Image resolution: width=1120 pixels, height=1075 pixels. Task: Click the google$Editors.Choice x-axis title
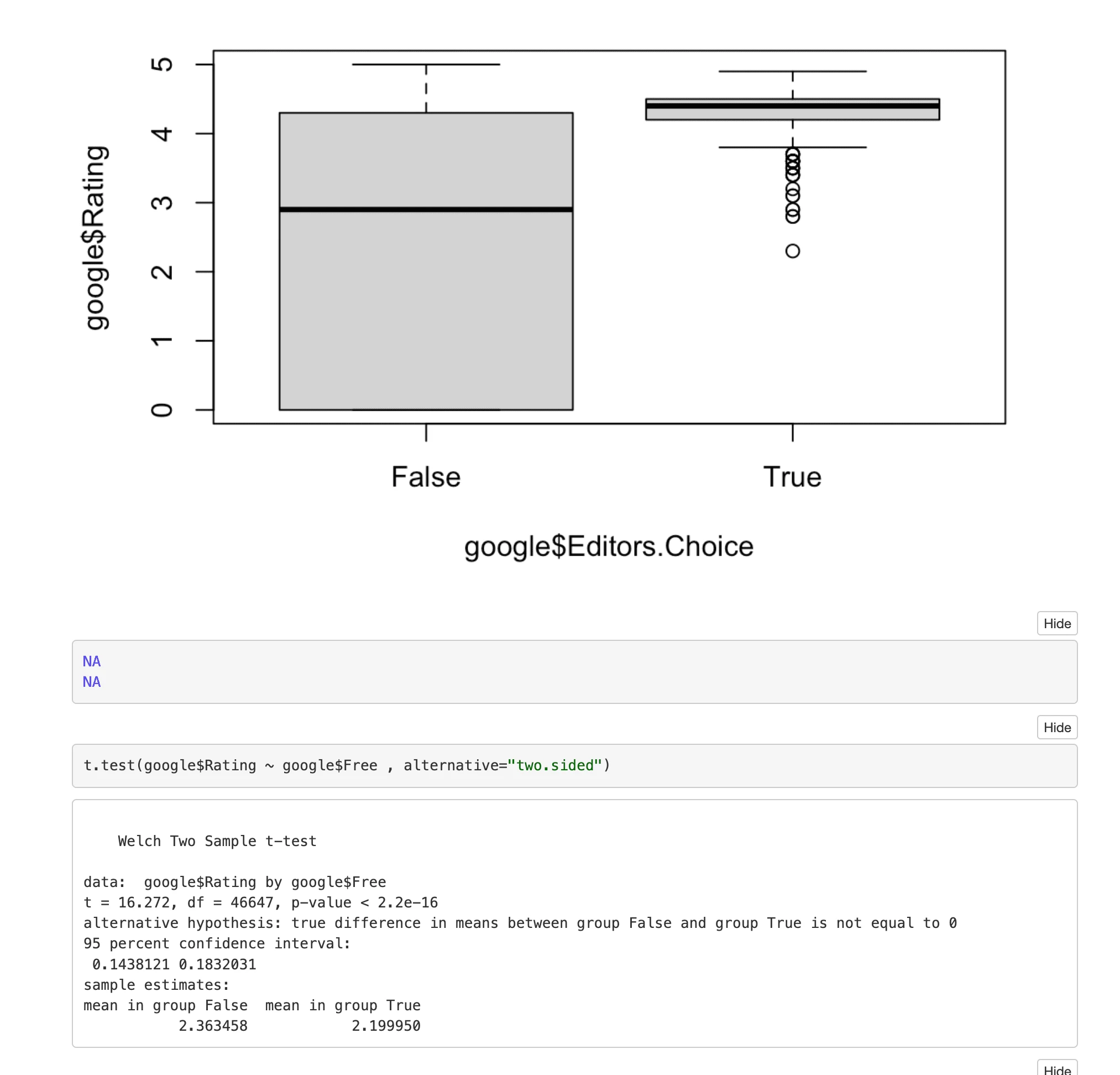(x=609, y=546)
